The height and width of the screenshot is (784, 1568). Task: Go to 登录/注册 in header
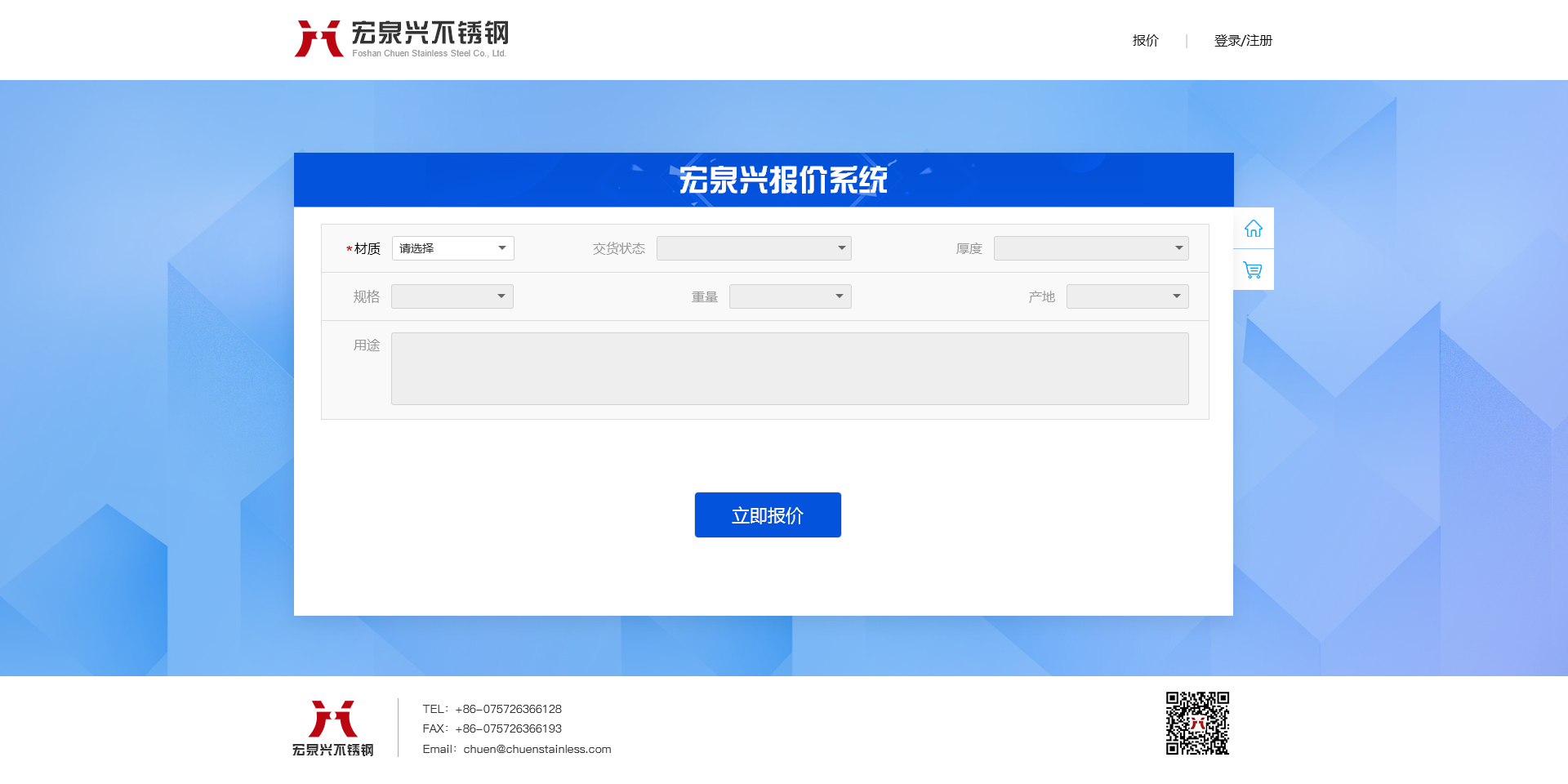point(1242,41)
